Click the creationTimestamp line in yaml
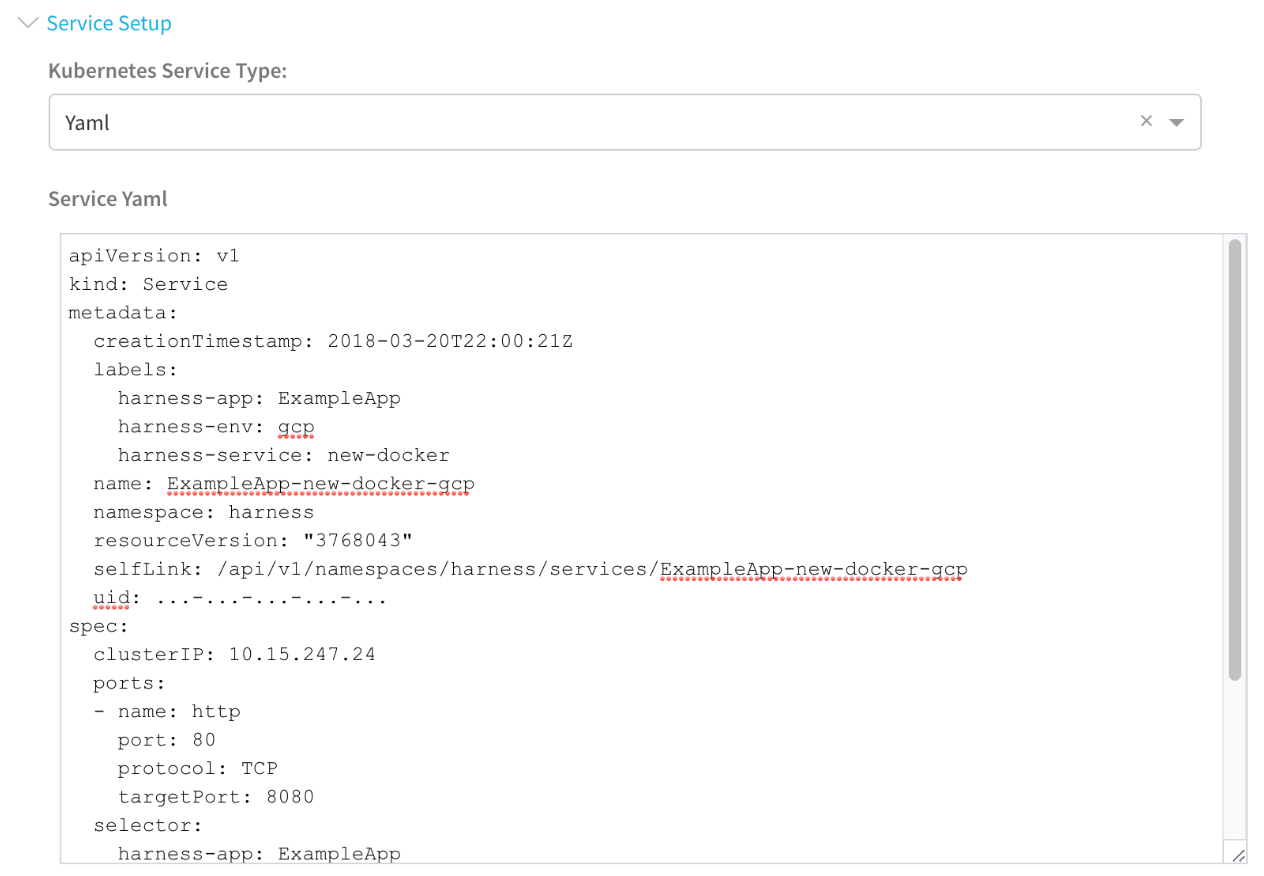Viewport: 1264px width, 876px height. [333, 341]
